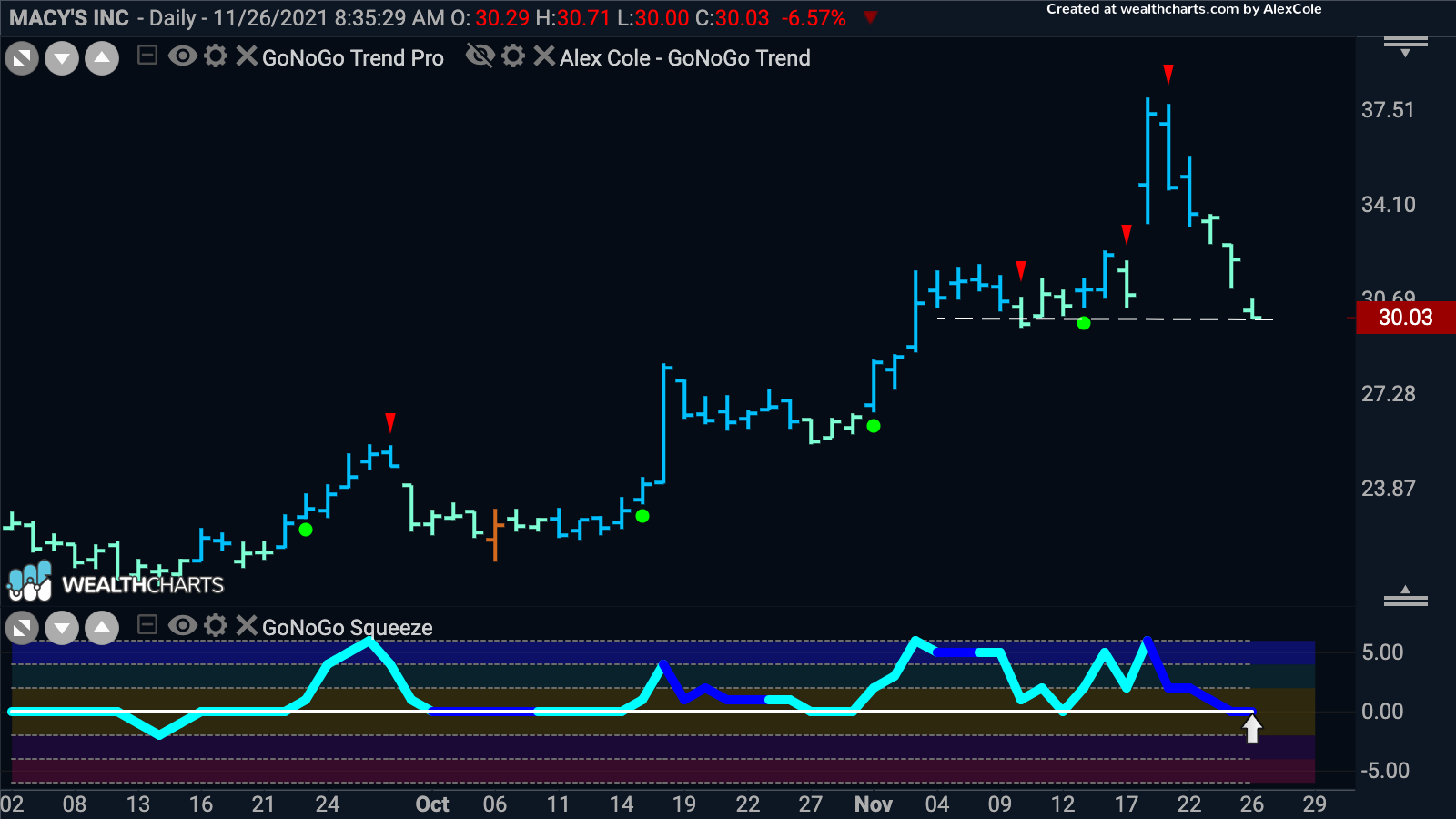Screen dimensions: 1456x819
Task: Open GoNoGo Squeeze settings gear
Action: (x=216, y=625)
